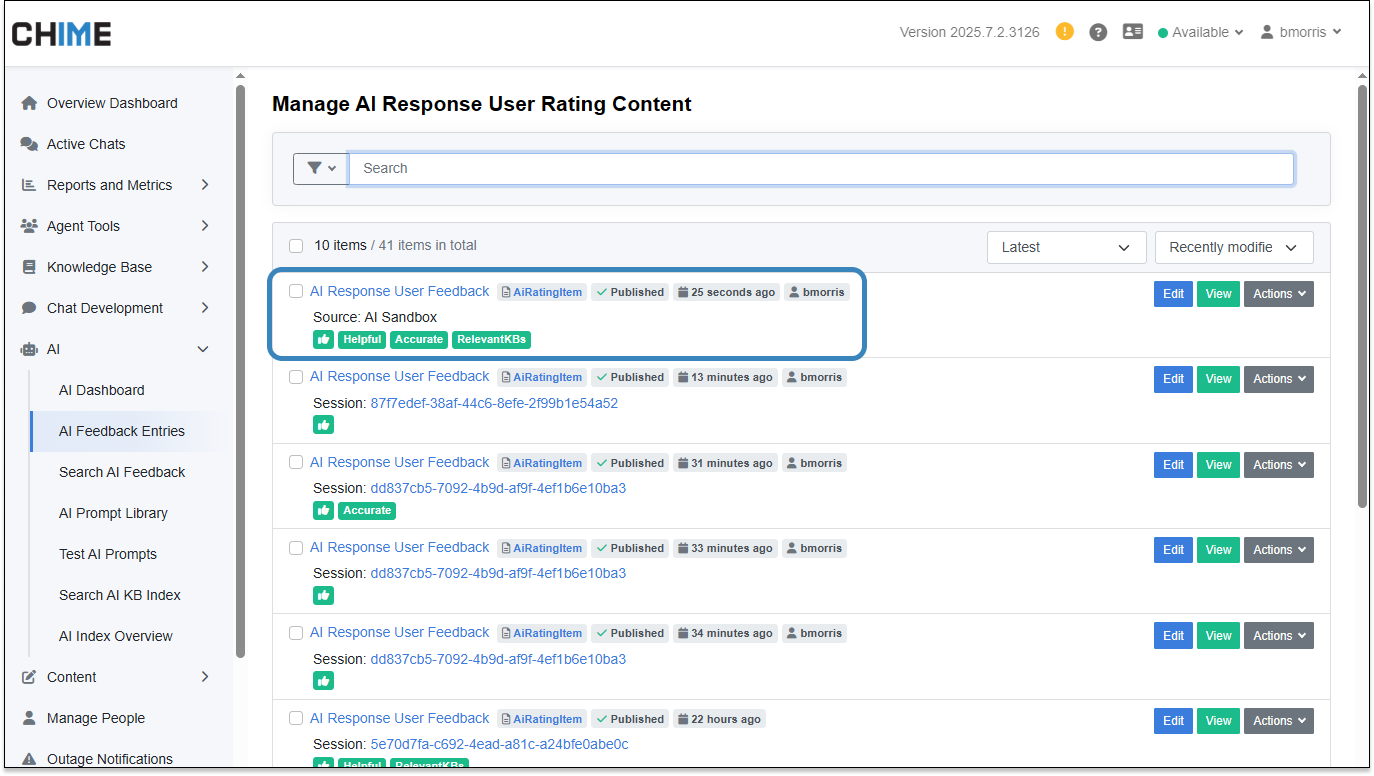The width and height of the screenshot is (1374, 776).
Task: Check the box for the 34 minutes ago entry
Action: click(296, 633)
